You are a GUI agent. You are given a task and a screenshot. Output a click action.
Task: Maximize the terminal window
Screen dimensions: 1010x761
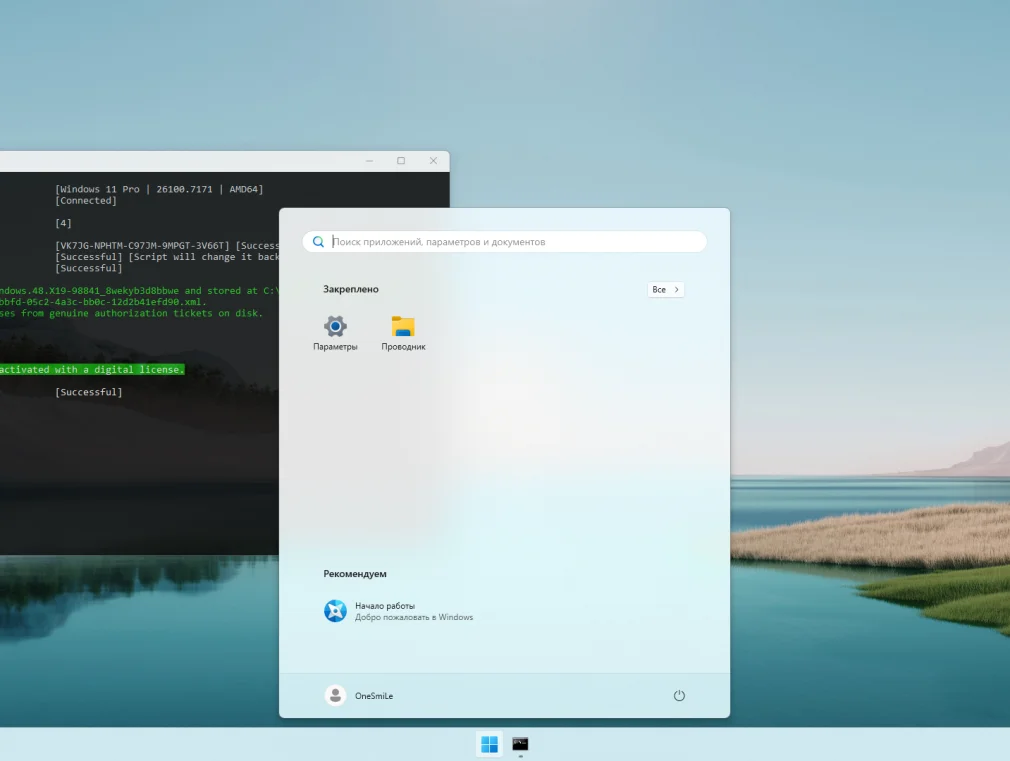[401, 161]
